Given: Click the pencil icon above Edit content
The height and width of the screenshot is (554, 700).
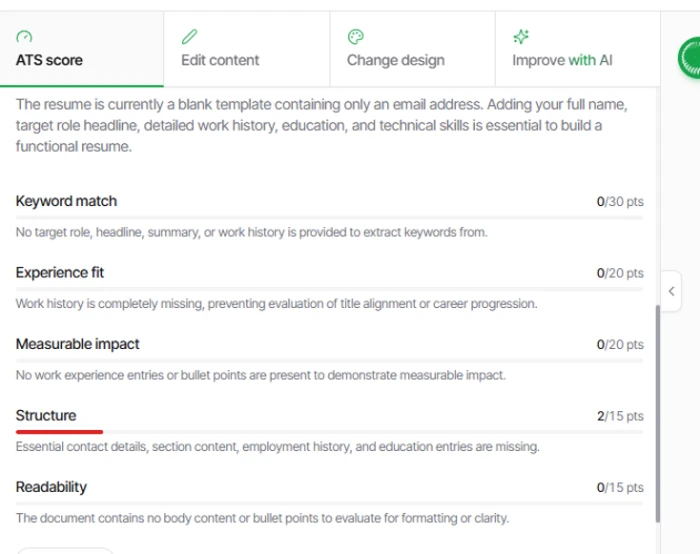Looking at the screenshot, I should 189,37.
